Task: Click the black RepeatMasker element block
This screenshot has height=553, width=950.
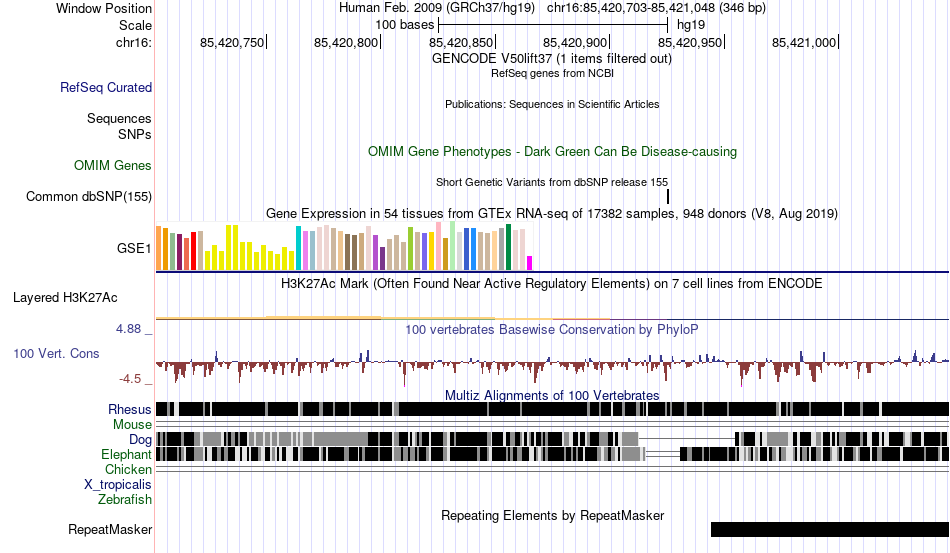Action: click(829, 529)
